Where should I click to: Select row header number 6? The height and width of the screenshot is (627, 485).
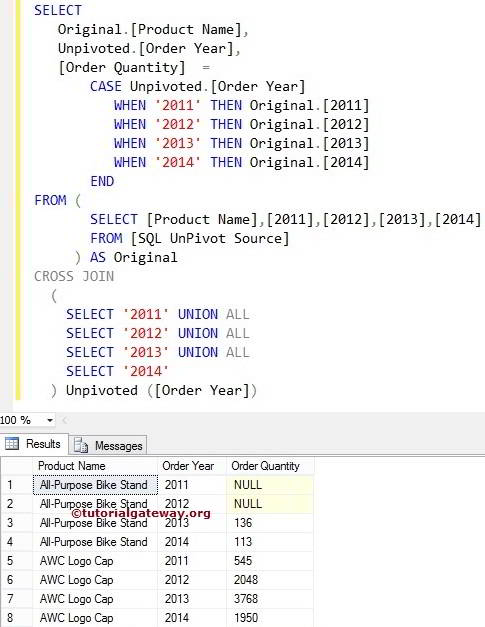click(16, 580)
